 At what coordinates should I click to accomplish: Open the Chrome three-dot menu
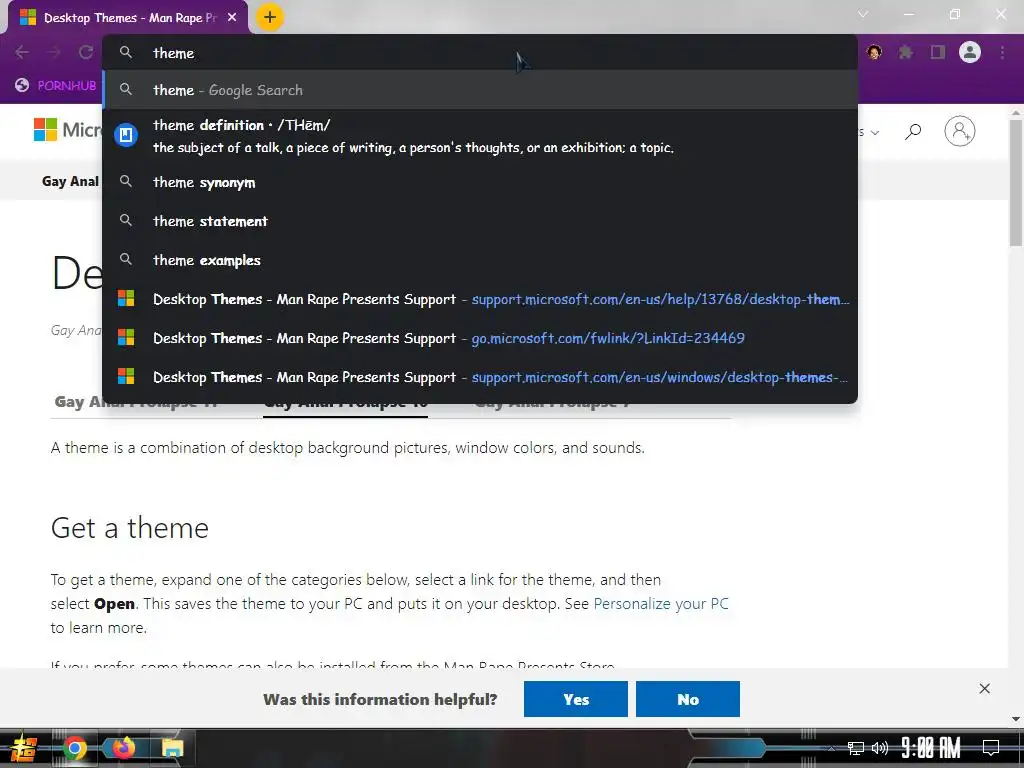click(x=1002, y=52)
